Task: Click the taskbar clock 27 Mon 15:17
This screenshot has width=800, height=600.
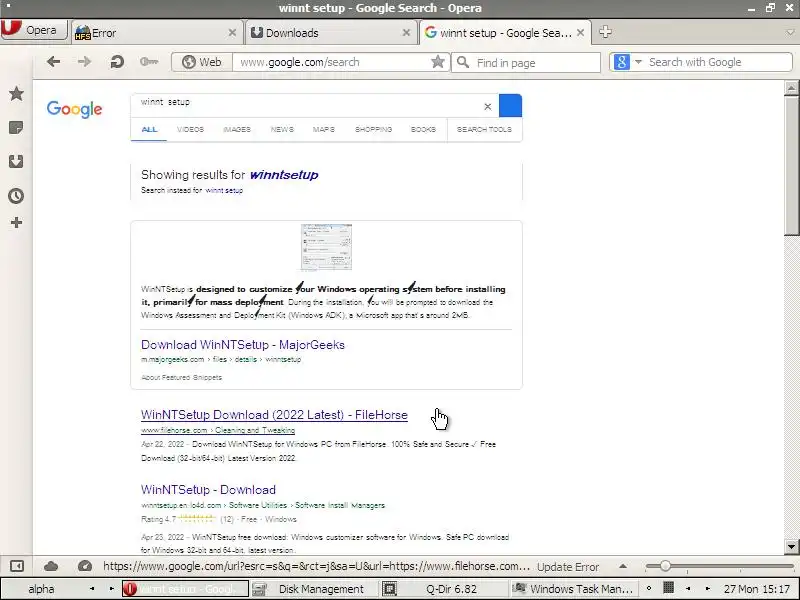Action: click(x=759, y=589)
